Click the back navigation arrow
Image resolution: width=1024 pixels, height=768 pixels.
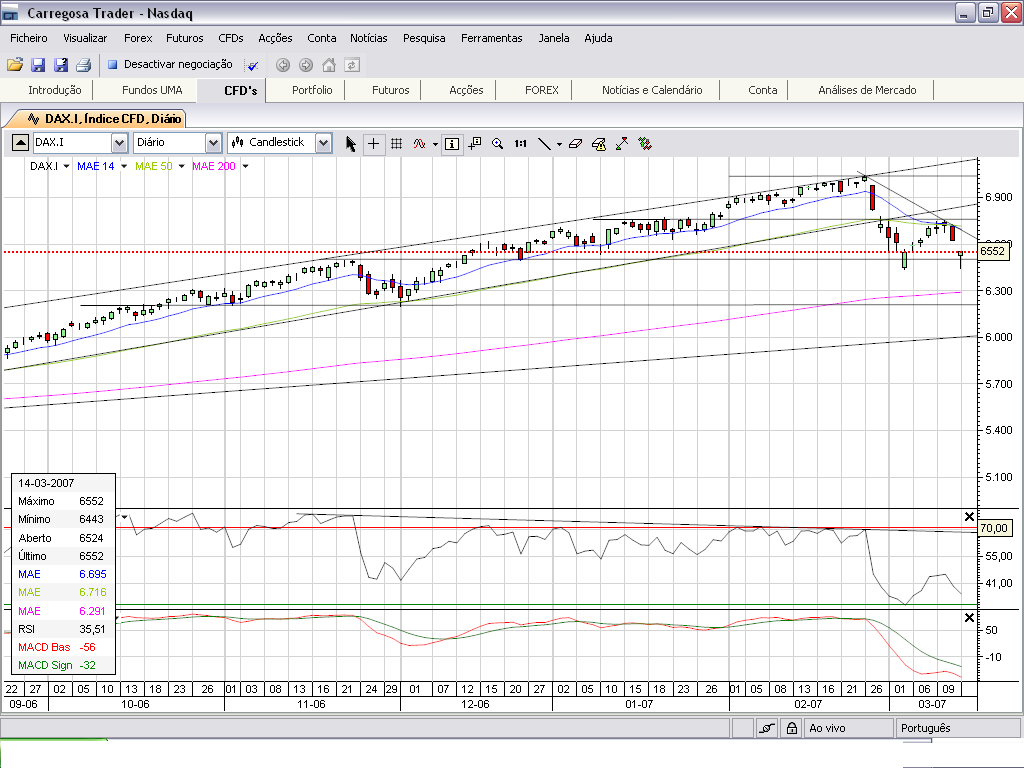click(x=283, y=65)
